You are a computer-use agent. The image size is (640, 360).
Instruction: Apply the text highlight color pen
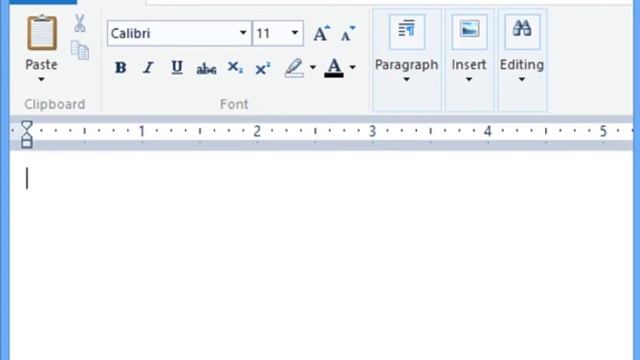click(x=294, y=68)
